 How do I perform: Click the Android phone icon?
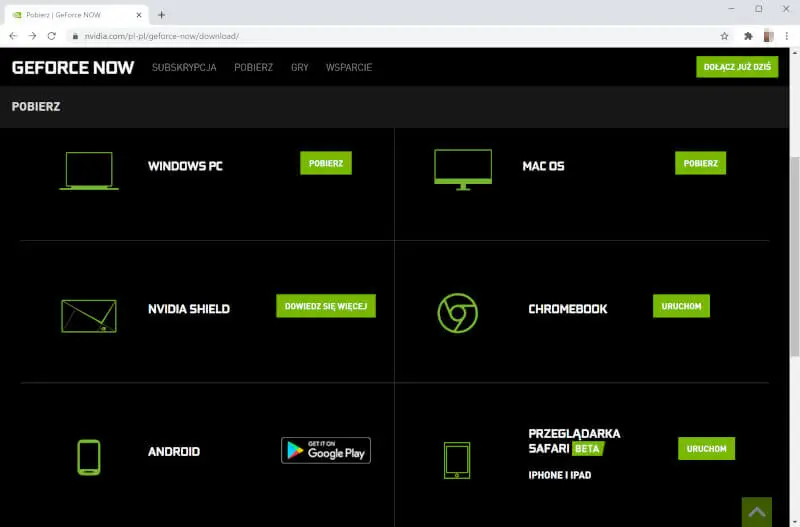click(89, 457)
